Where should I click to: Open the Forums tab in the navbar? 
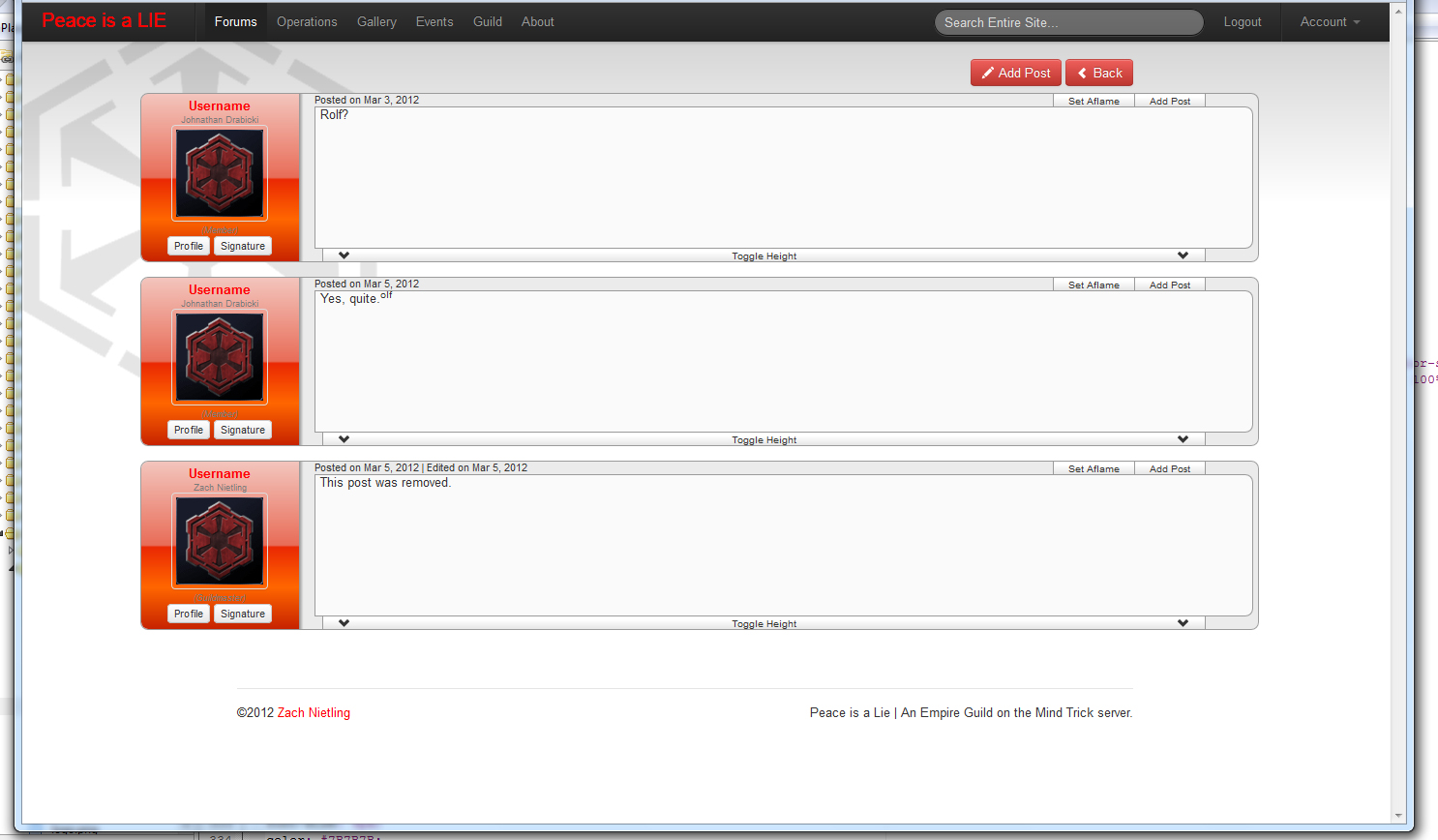tap(235, 22)
